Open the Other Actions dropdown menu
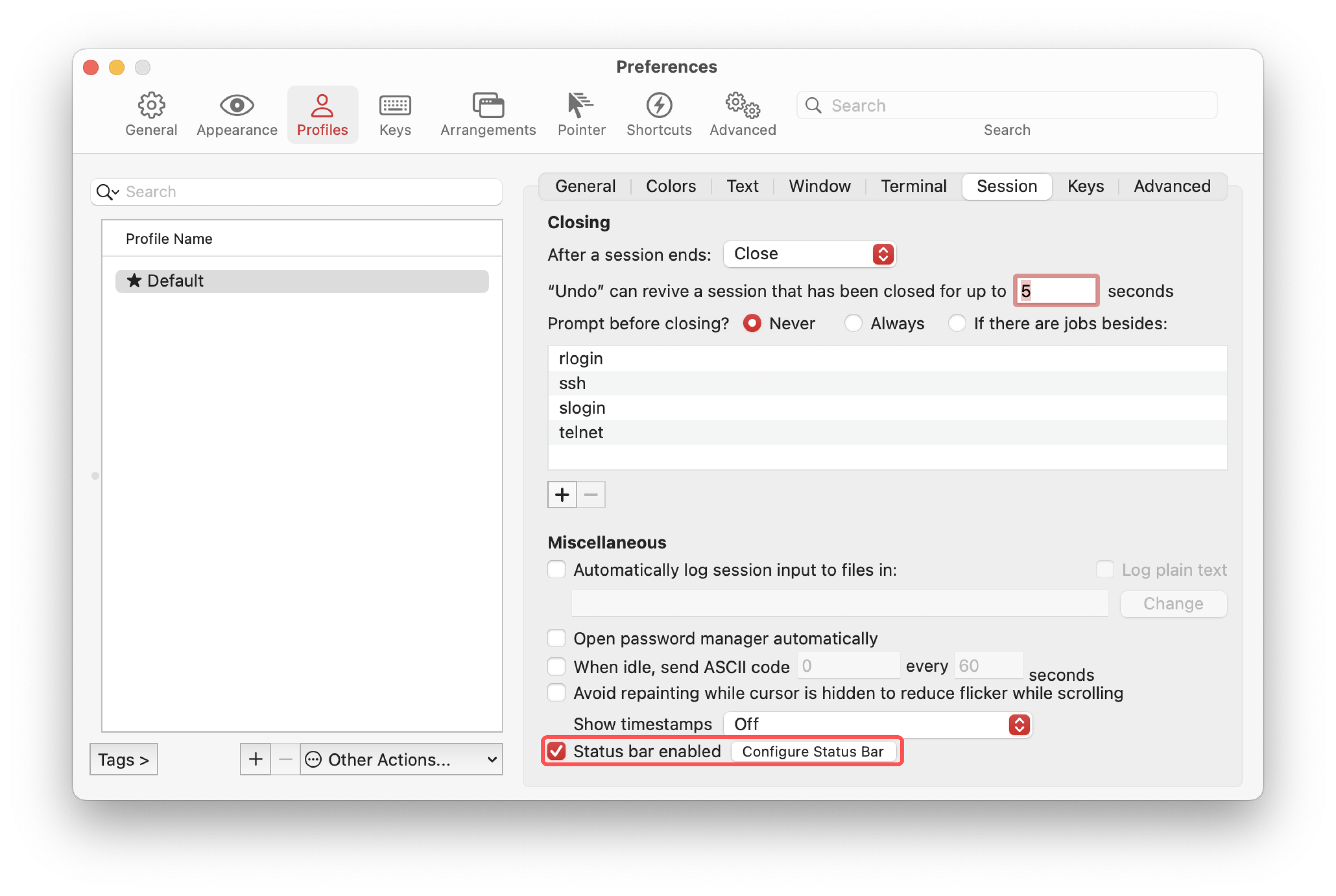Image resolution: width=1336 pixels, height=896 pixels. pyautogui.click(x=401, y=759)
